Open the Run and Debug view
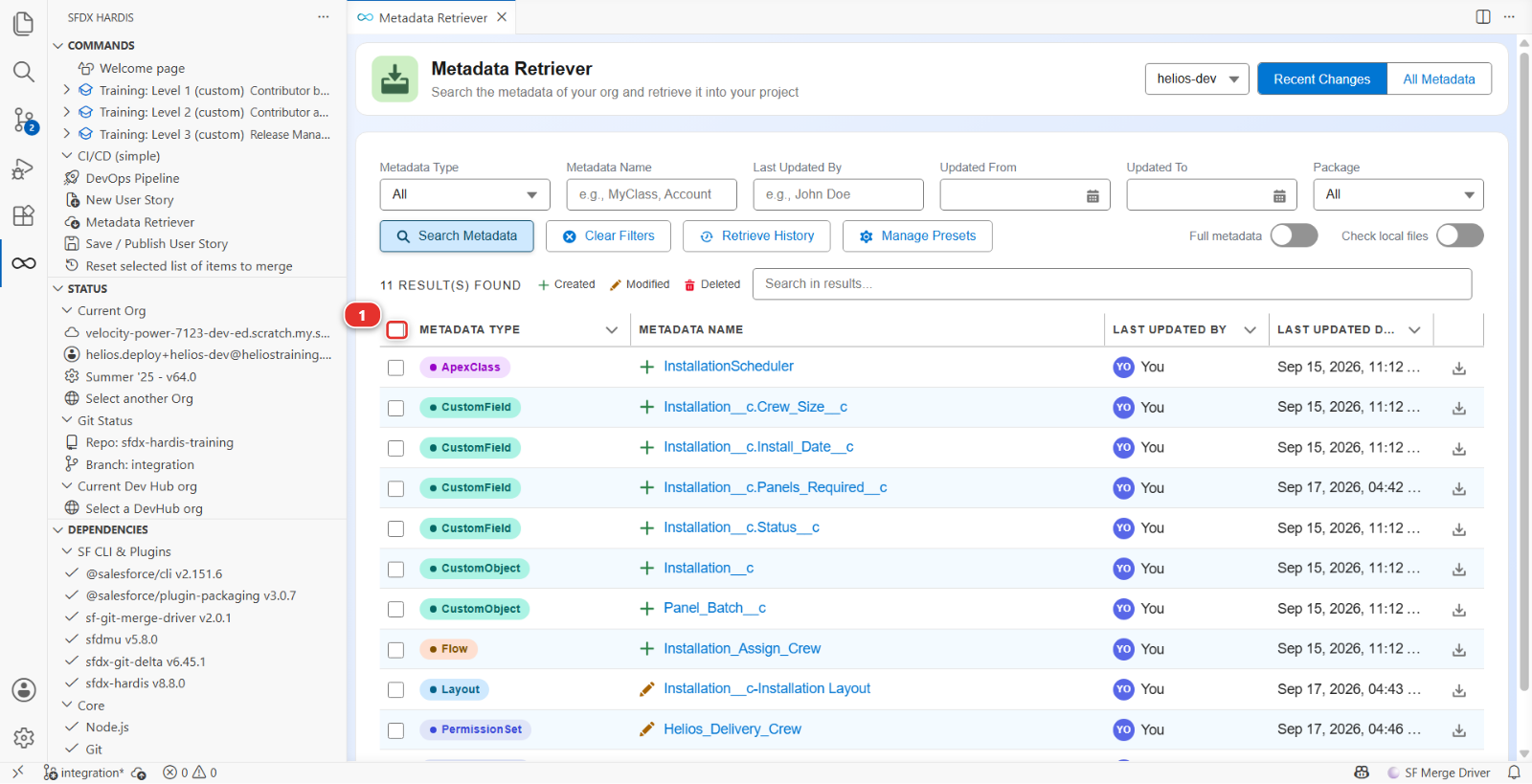 24,169
